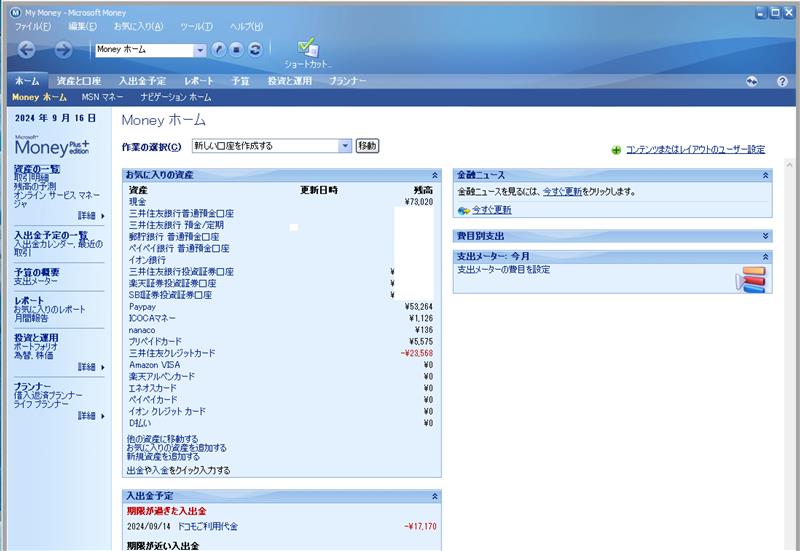Click the 移動 button
The height and width of the screenshot is (551, 800).
pos(367,146)
